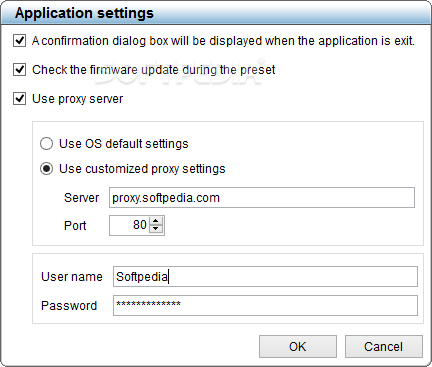Click the Server label
Screen dimensions: 432x367
click(81, 198)
